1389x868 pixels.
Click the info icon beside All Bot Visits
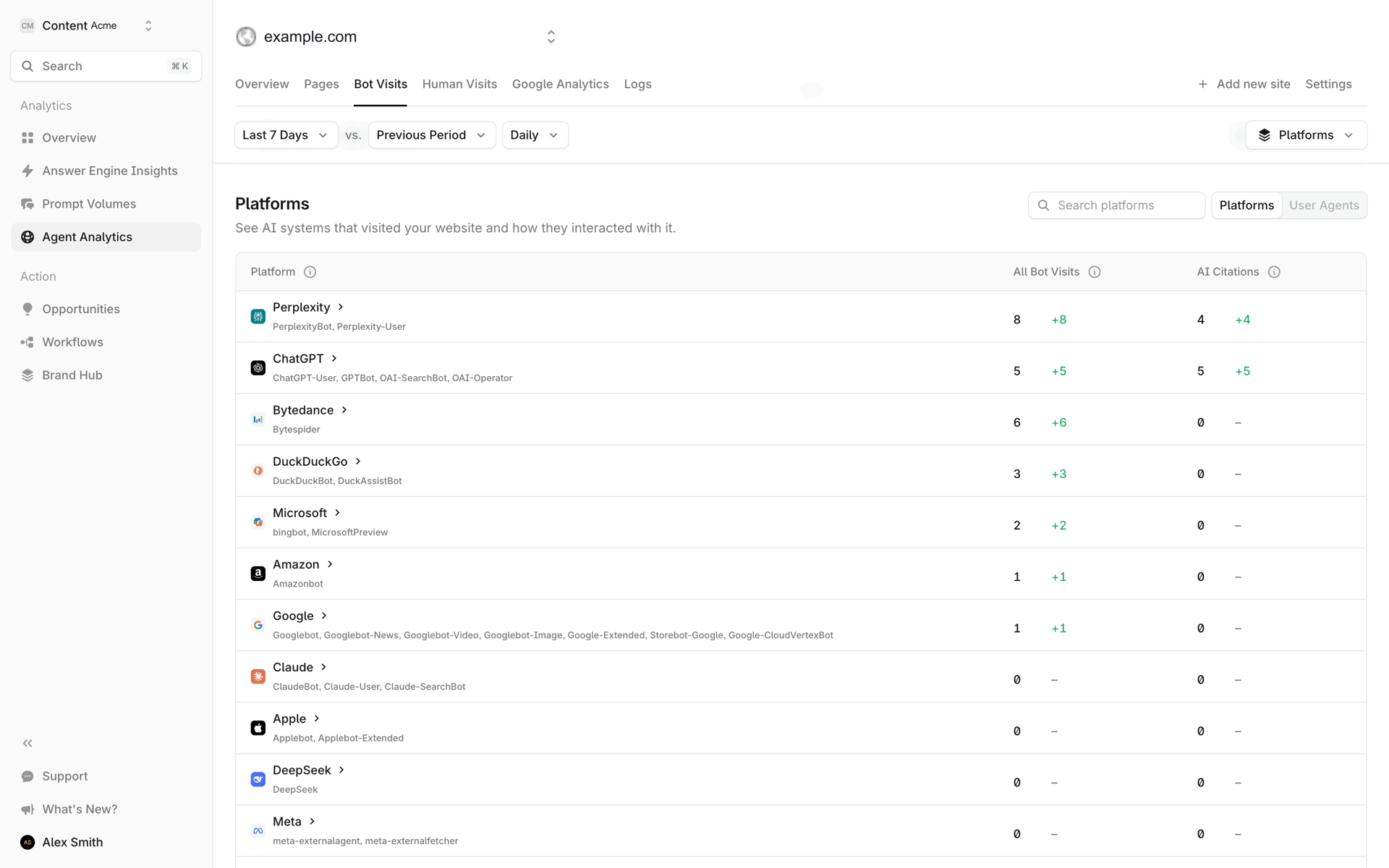[1095, 272]
